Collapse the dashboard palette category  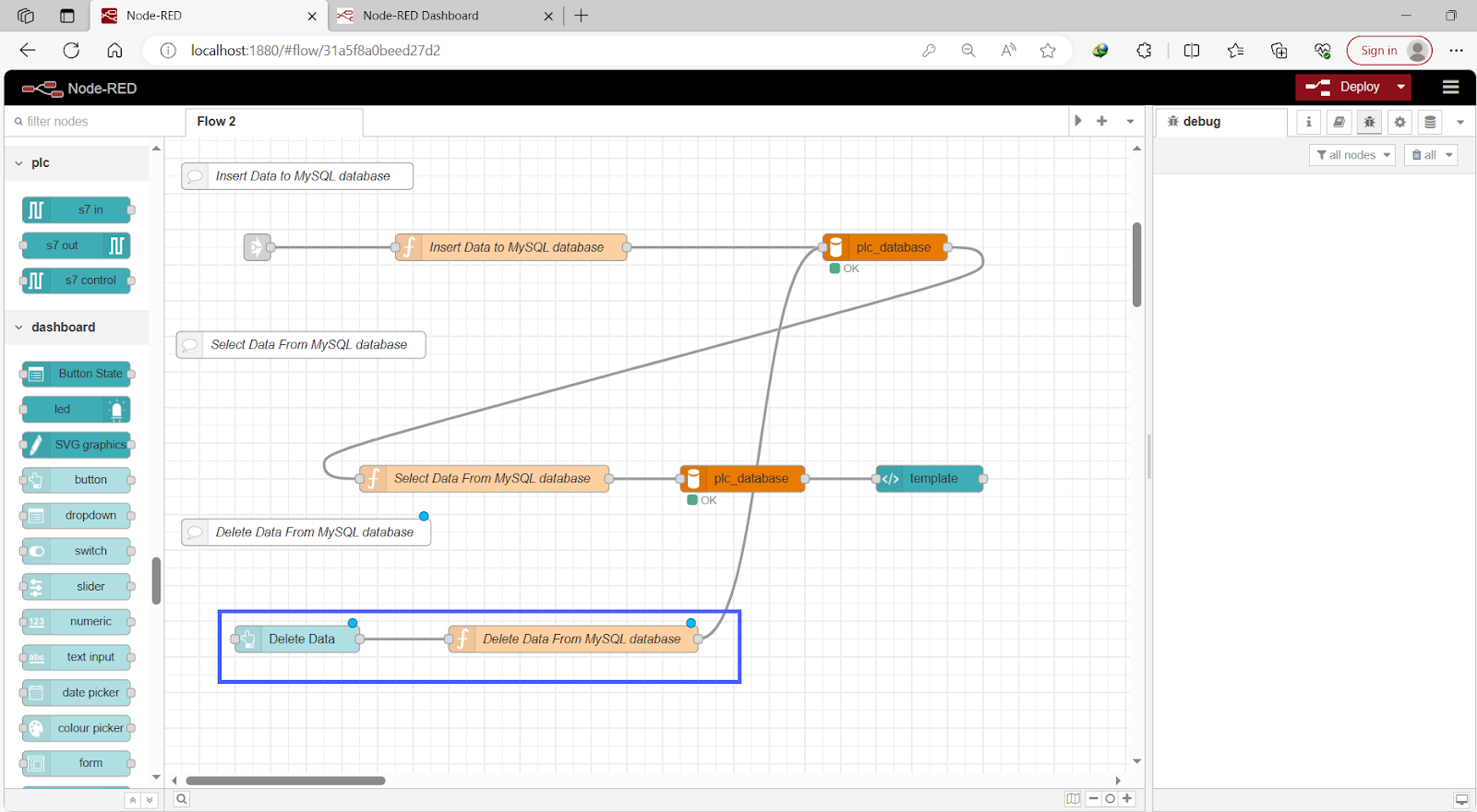tap(78, 327)
